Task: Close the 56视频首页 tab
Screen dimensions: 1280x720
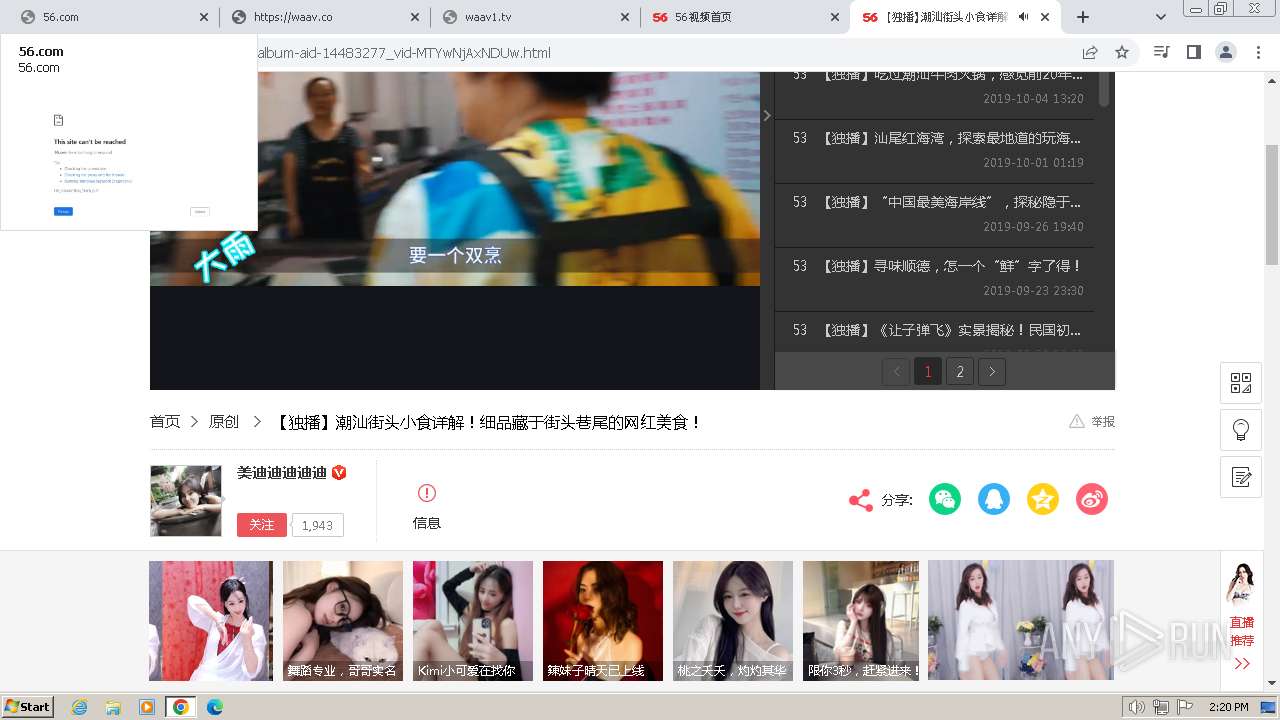Action: (x=835, y=17)
